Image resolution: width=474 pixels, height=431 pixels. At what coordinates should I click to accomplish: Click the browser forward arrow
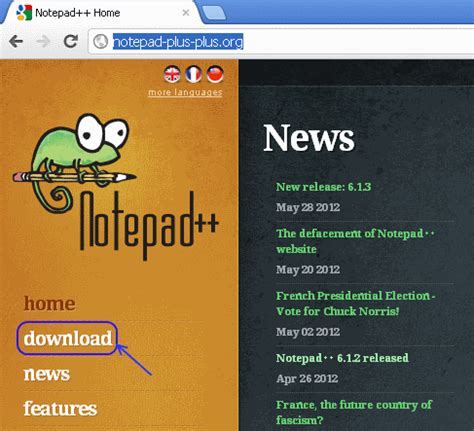pos(43,42)
